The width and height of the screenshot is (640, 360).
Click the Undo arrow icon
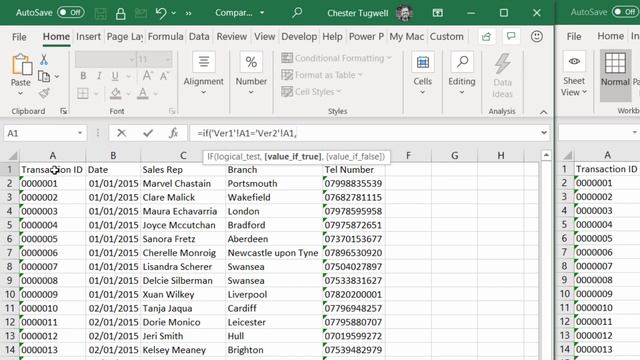pyautogui.click(x=160, y=13)
